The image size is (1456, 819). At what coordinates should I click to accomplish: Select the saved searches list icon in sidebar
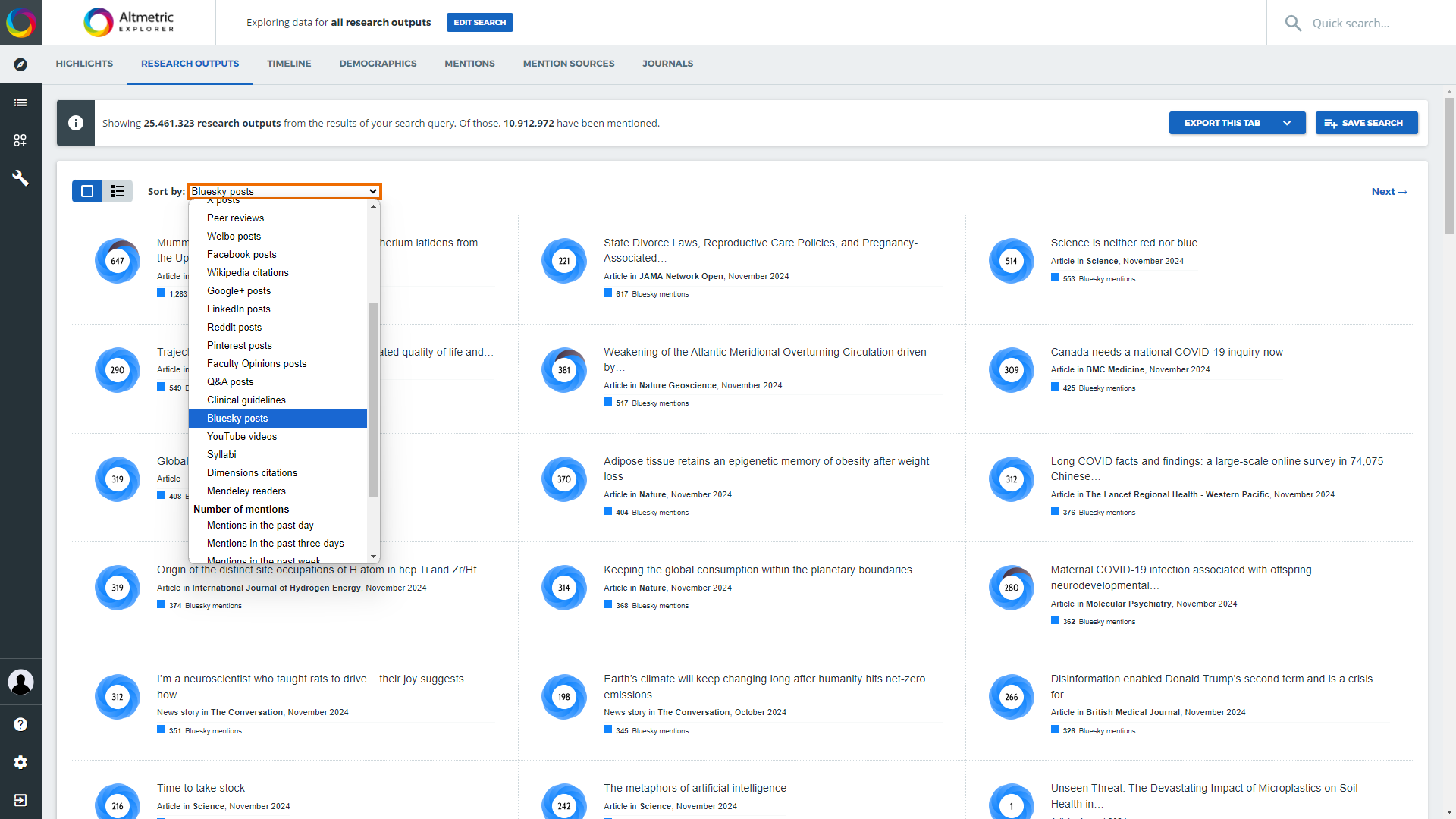[x=20, y=102]
